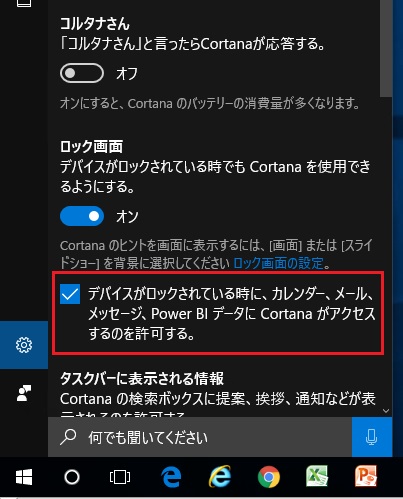This screenshot has width=403, height=499.
Task: Open Microsoft Edge from the taskbar
Action: coord(171,477)
